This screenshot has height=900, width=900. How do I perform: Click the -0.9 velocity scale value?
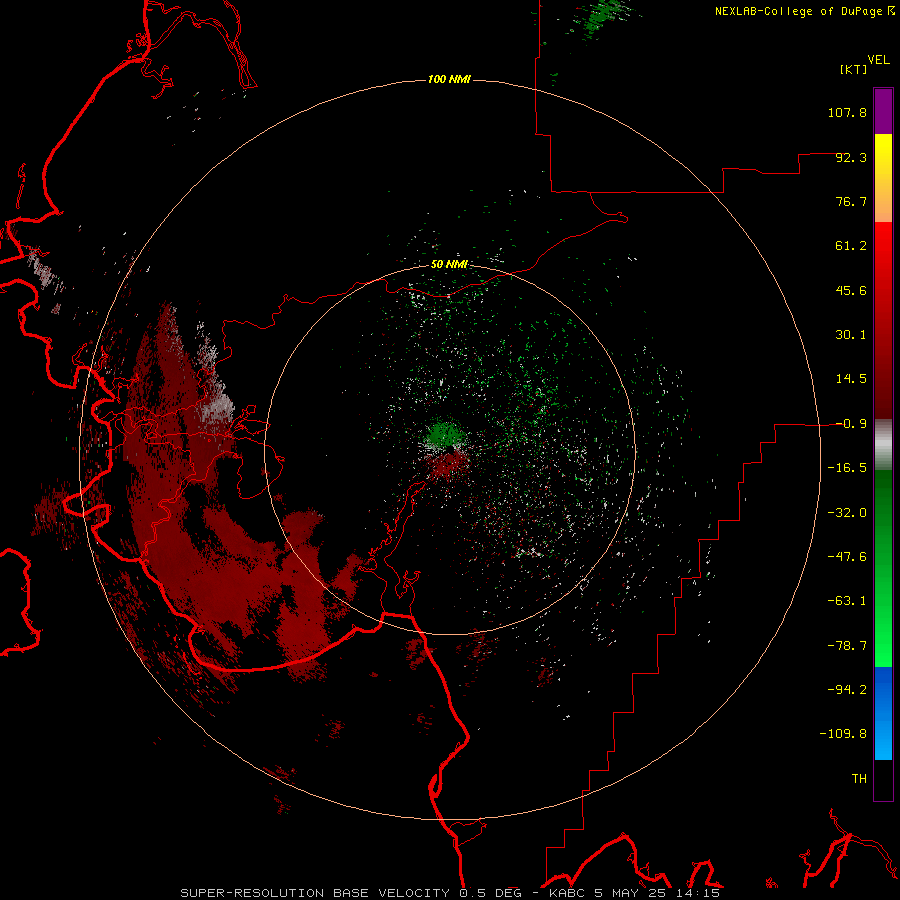851,424
